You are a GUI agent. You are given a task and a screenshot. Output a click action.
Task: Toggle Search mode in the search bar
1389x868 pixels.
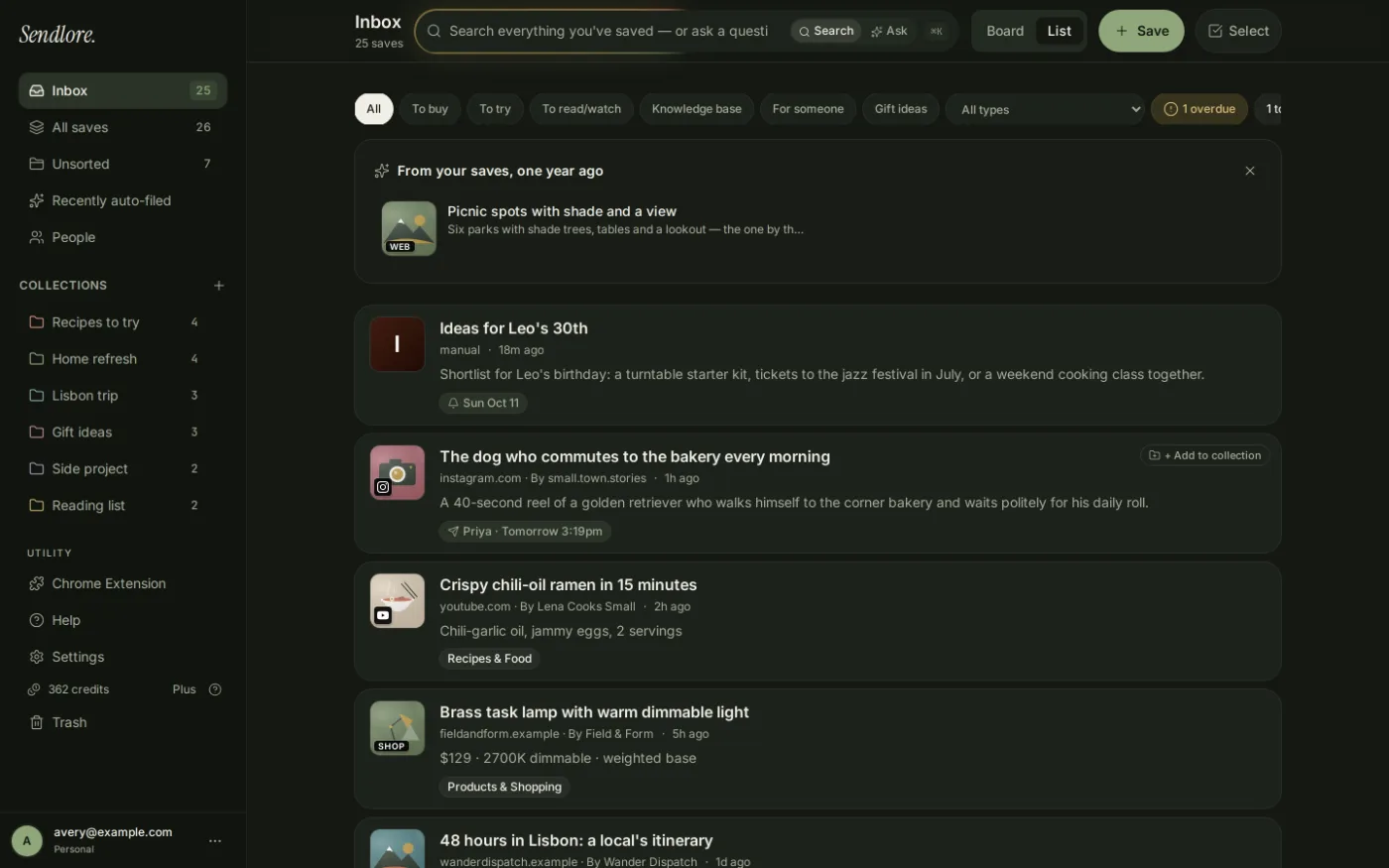point(825,31)
